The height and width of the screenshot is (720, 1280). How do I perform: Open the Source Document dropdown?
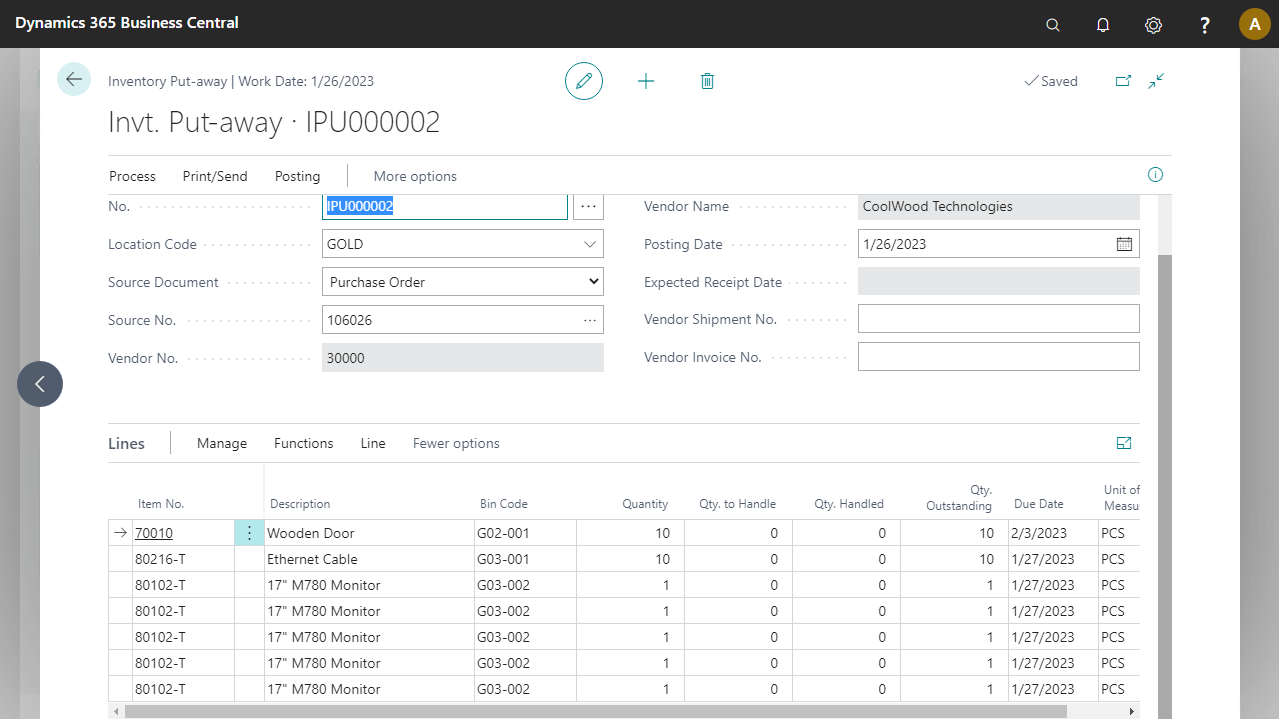coord(463,282)
